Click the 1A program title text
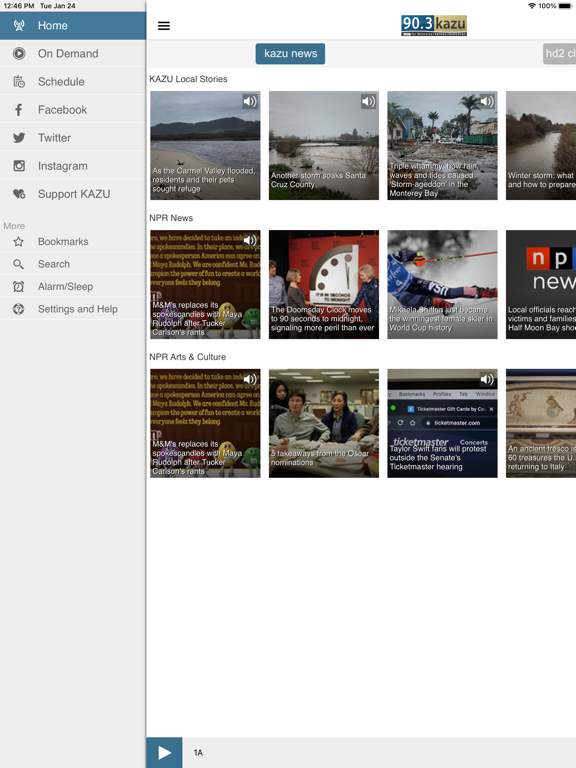 click(x=198, y=753)
